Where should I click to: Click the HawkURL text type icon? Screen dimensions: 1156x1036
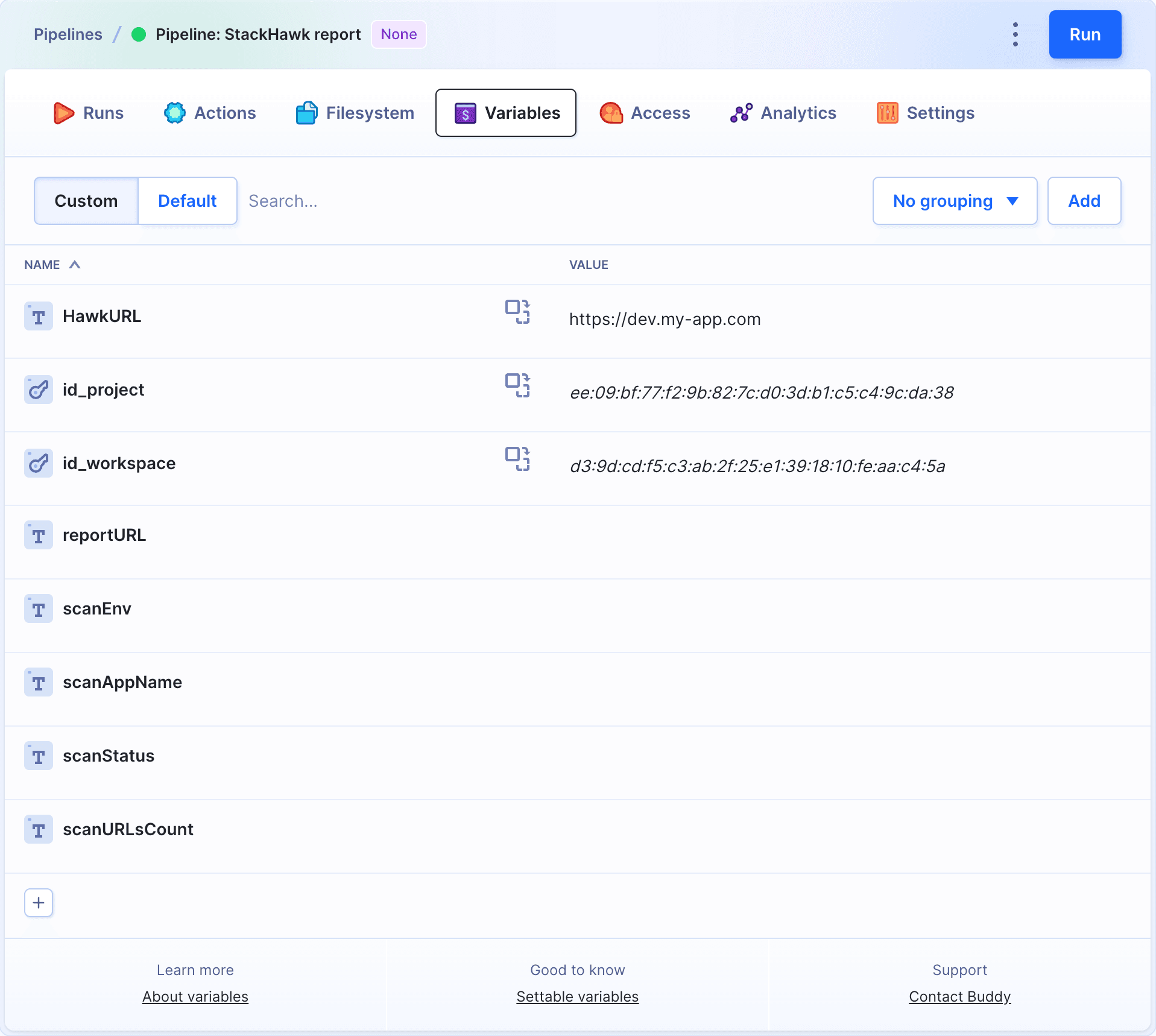[x=39, y=317]
